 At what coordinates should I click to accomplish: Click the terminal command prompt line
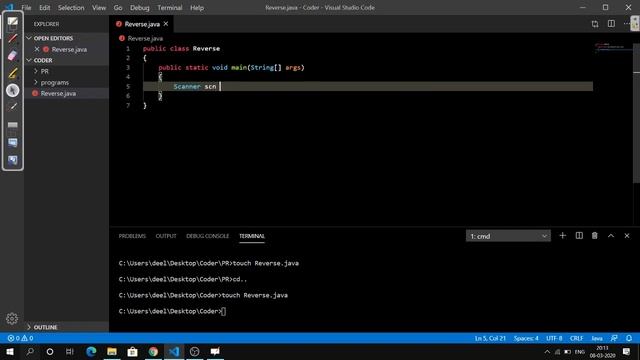click(x=172, y=311)
